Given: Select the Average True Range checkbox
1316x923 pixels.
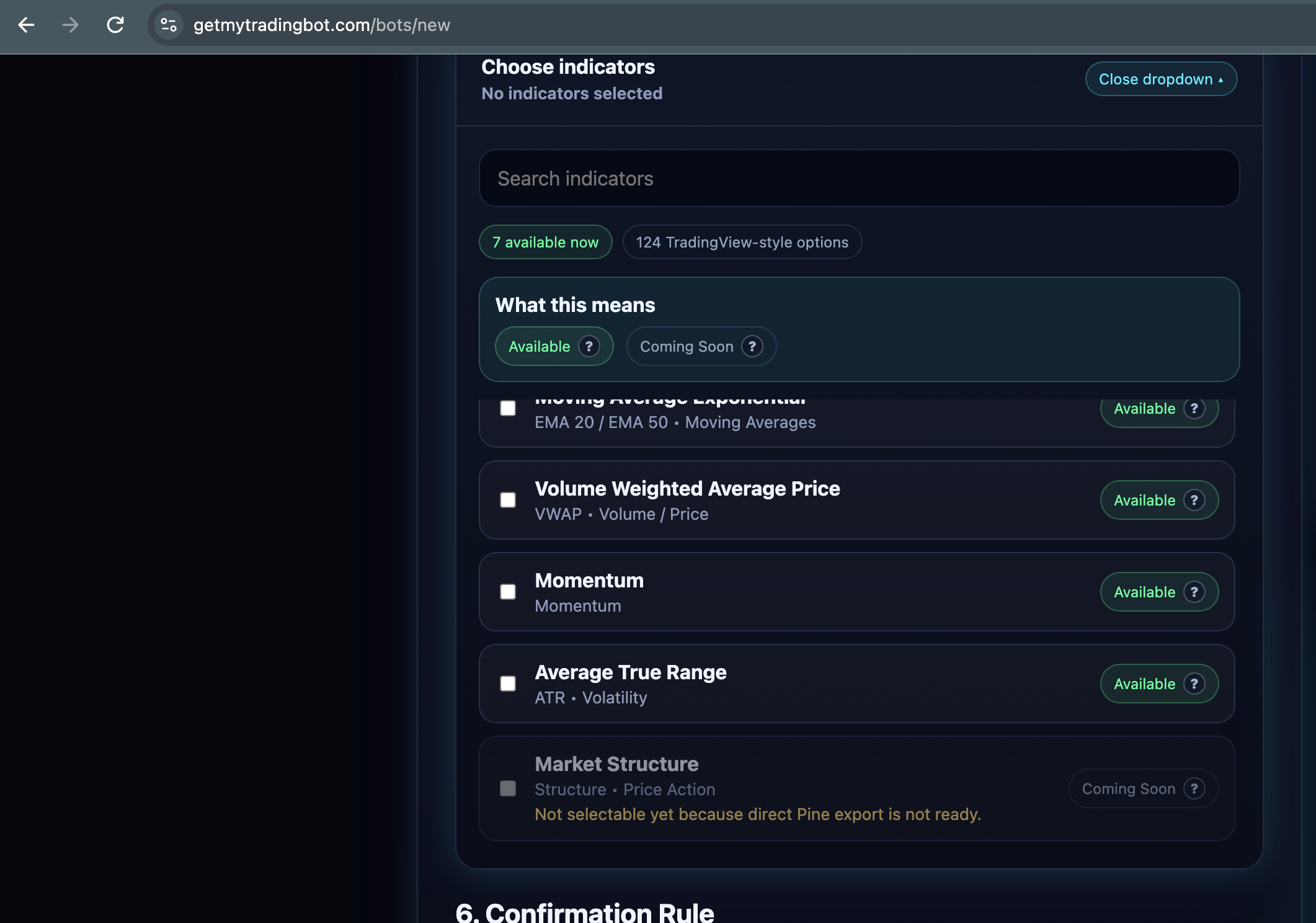Looking at the screenshot, I should pyautogui.click(x=508, y=684).
